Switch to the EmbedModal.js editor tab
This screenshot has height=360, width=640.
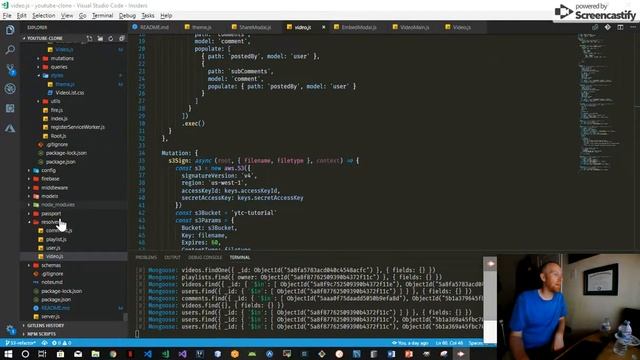pyautogui.click(x=358, y=27)
